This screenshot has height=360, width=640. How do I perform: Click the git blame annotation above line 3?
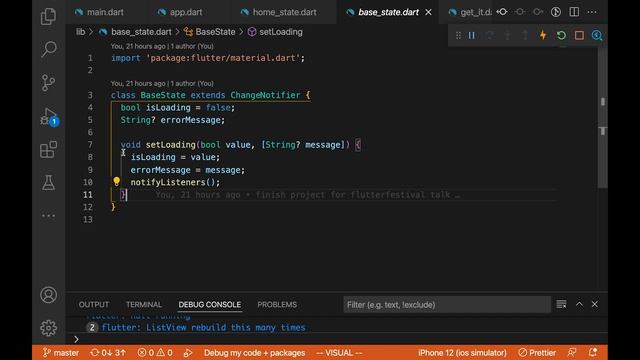coord(162,83)
